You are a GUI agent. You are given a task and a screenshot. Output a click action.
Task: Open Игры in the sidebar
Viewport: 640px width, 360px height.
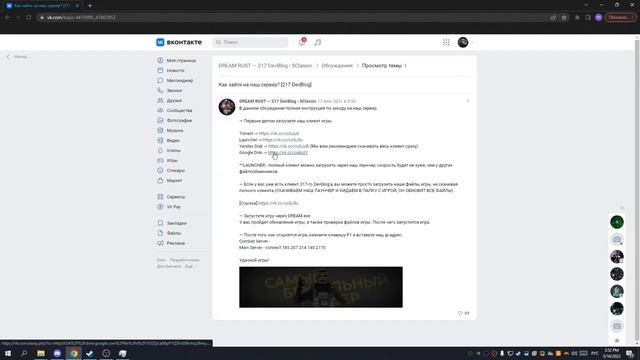(x=172, y=160)
